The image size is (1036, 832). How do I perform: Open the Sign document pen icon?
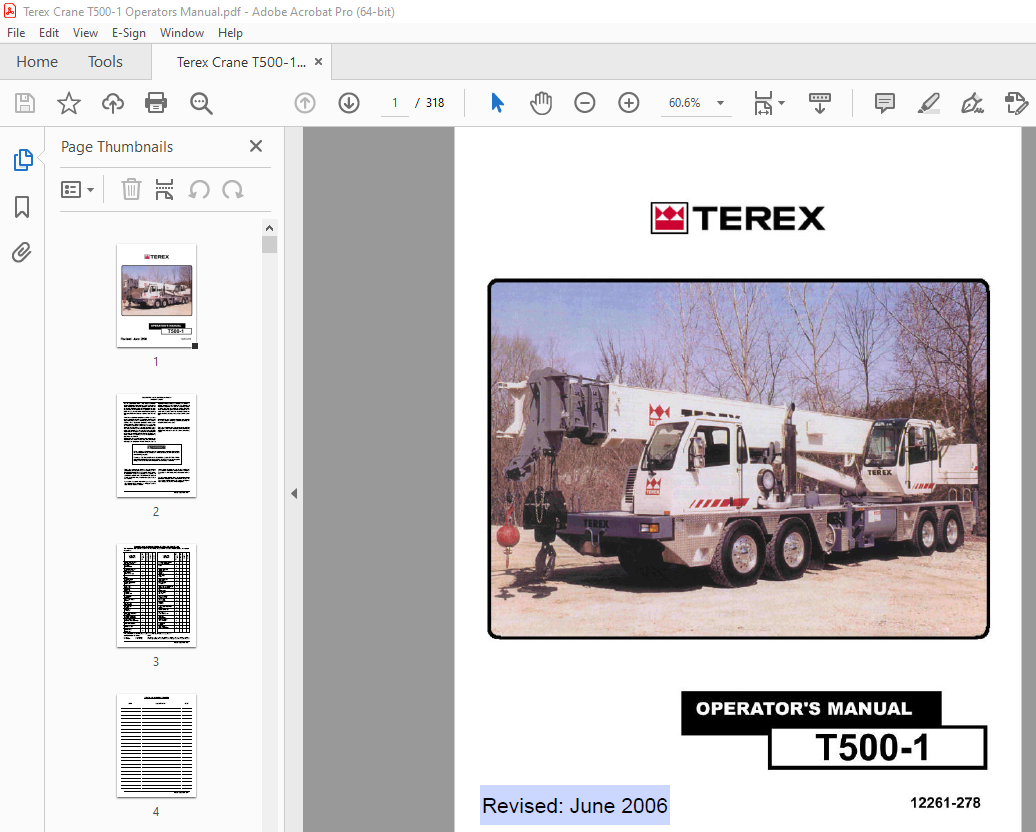tap(972, 103)
